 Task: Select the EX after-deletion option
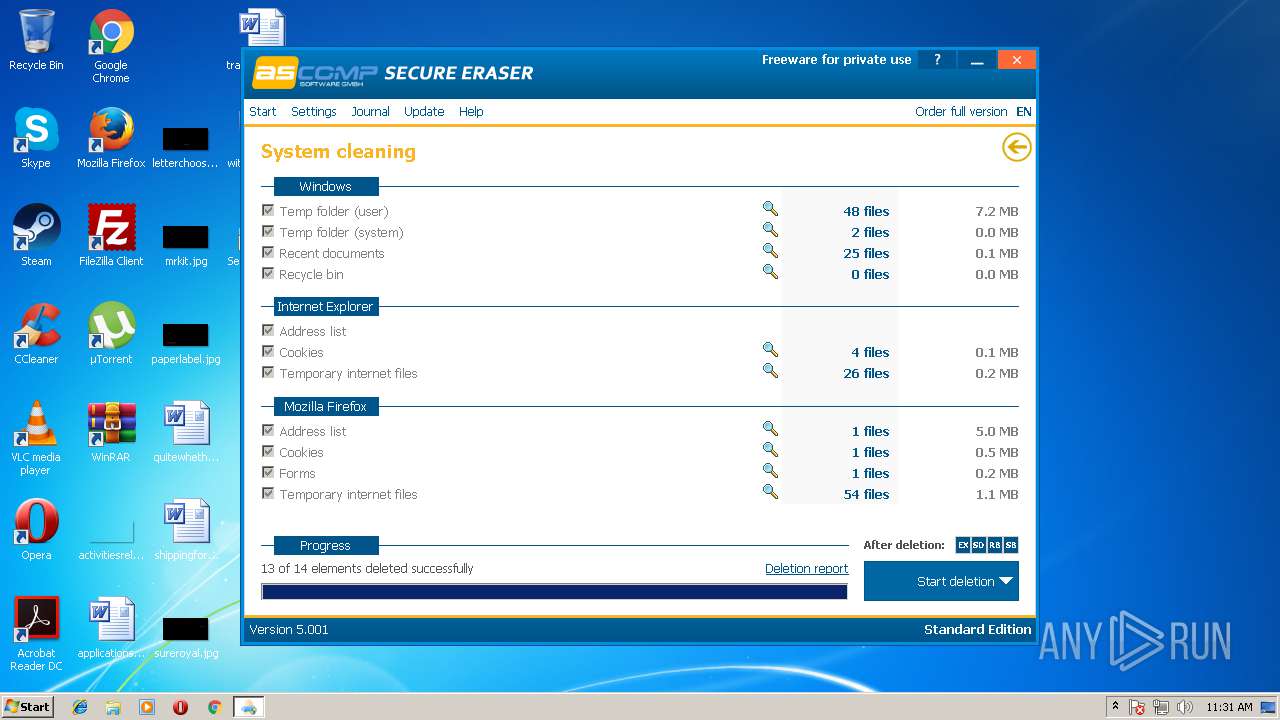point(963,545)
